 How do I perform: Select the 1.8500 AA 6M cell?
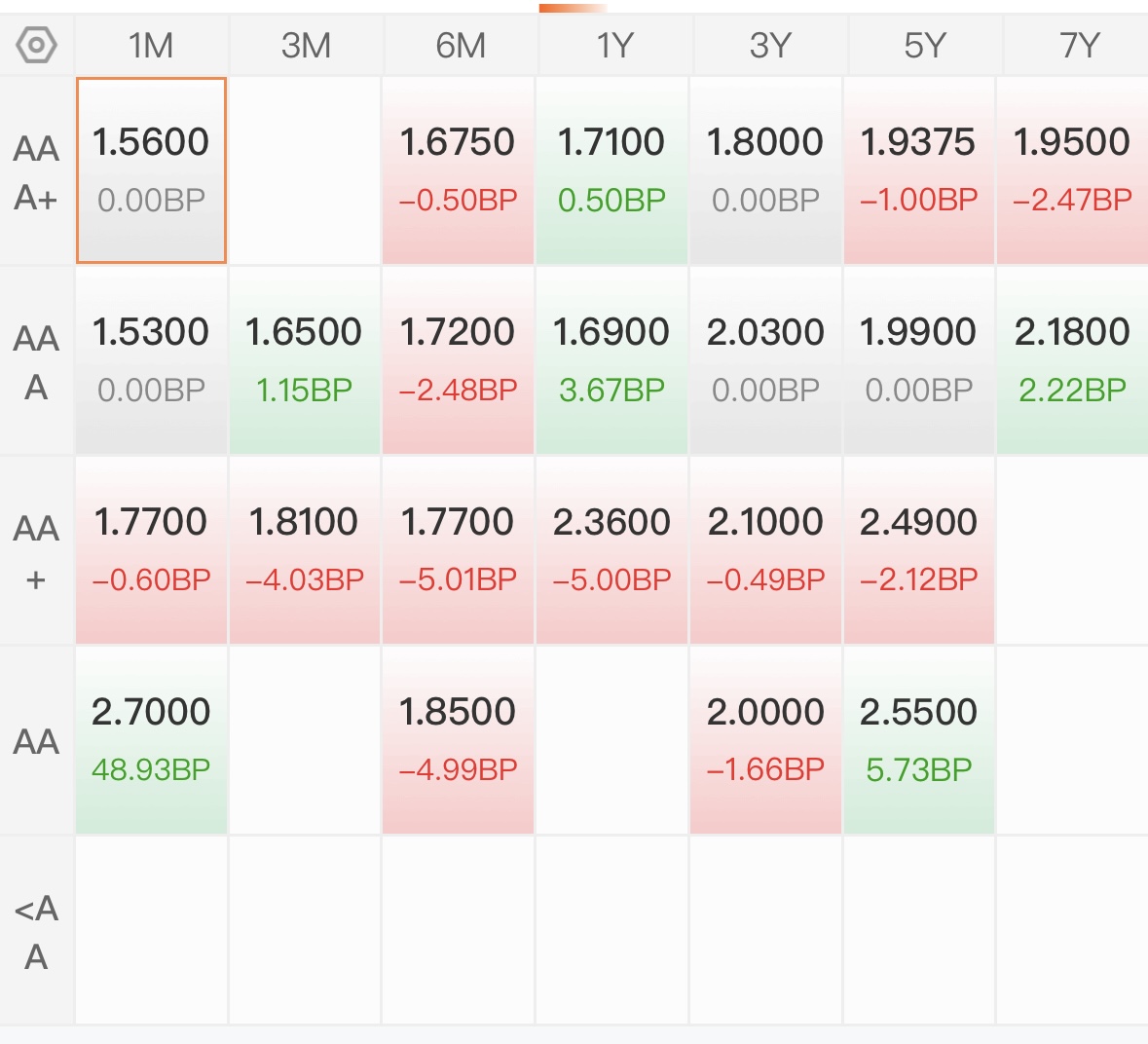[458, 740]
